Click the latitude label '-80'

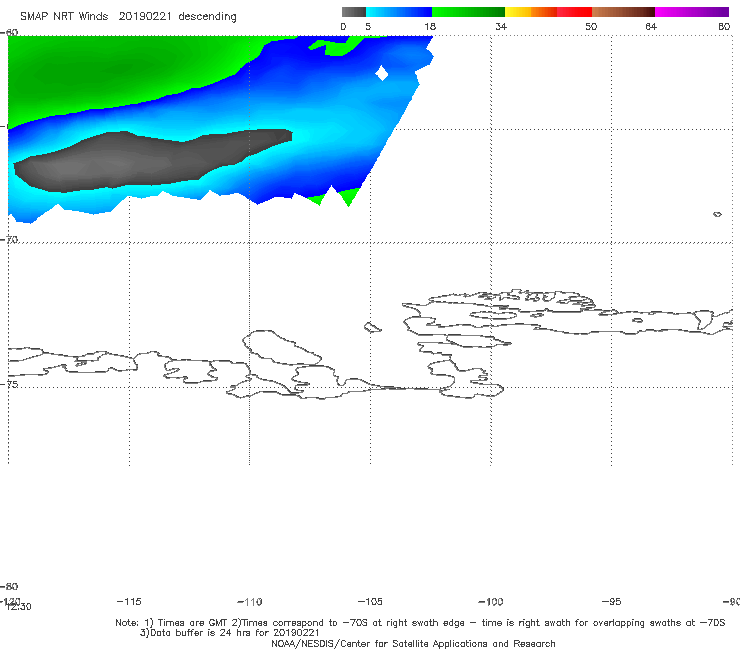tap(9, 587)
